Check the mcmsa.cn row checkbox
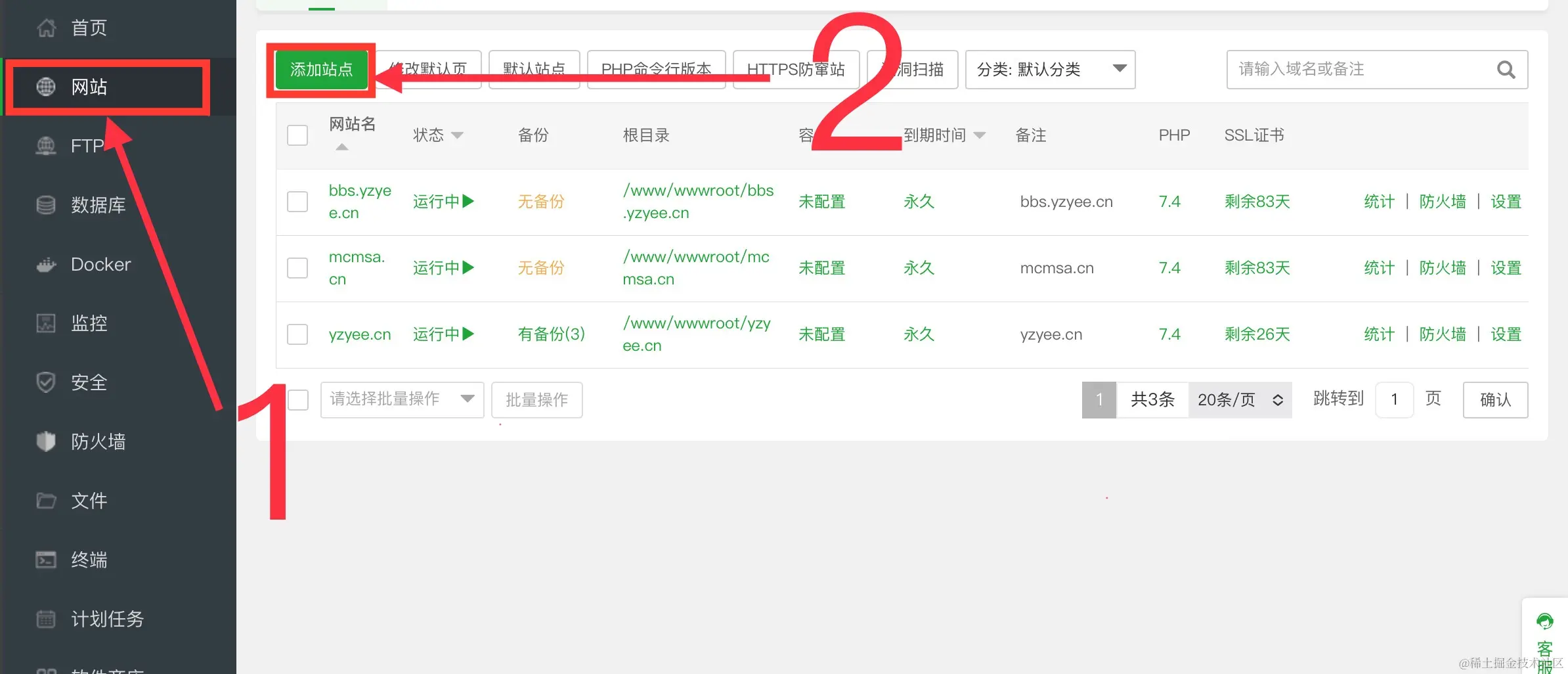 point(297,268)
